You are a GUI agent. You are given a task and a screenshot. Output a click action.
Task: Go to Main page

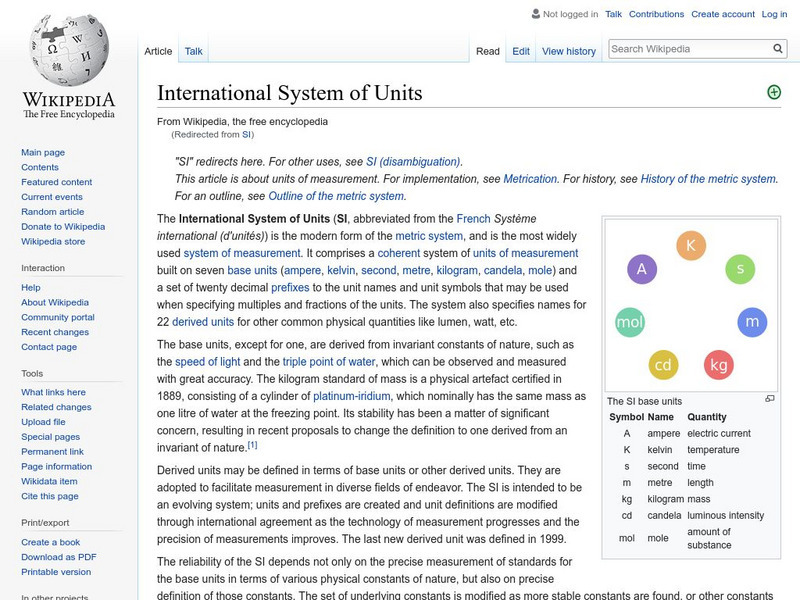coord(43,153)
